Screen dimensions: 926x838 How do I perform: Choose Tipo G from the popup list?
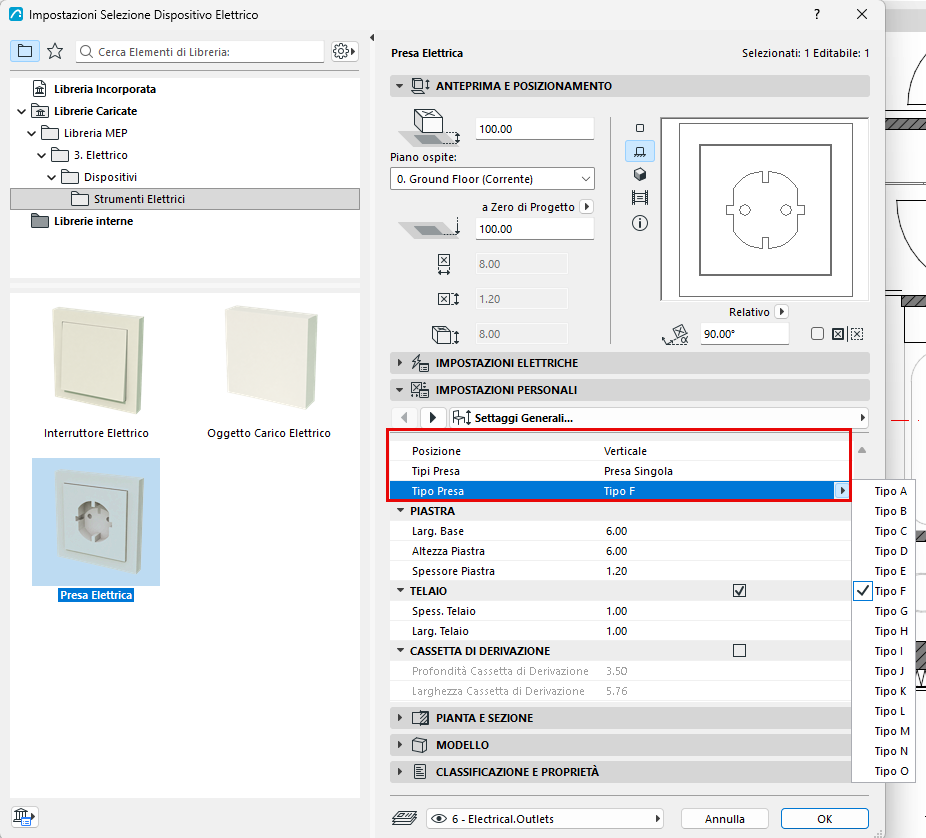coord(891,611)
